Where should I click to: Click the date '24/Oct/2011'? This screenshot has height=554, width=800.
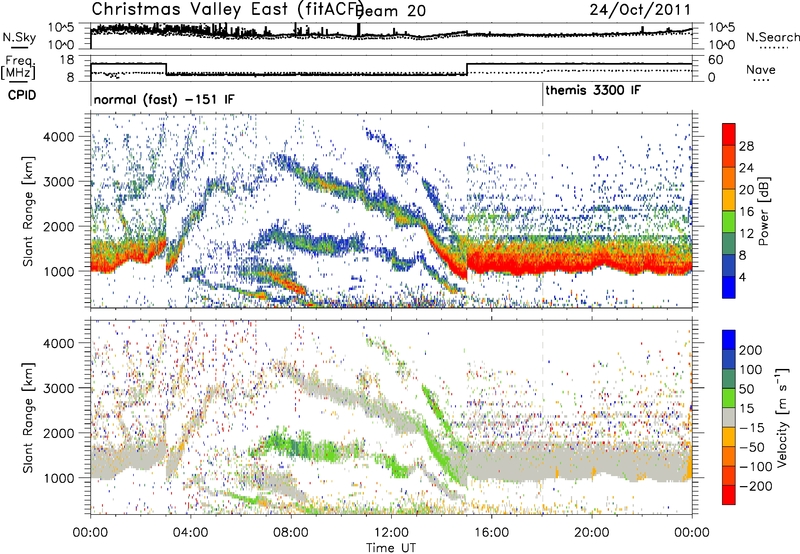[x=640, y=9]
